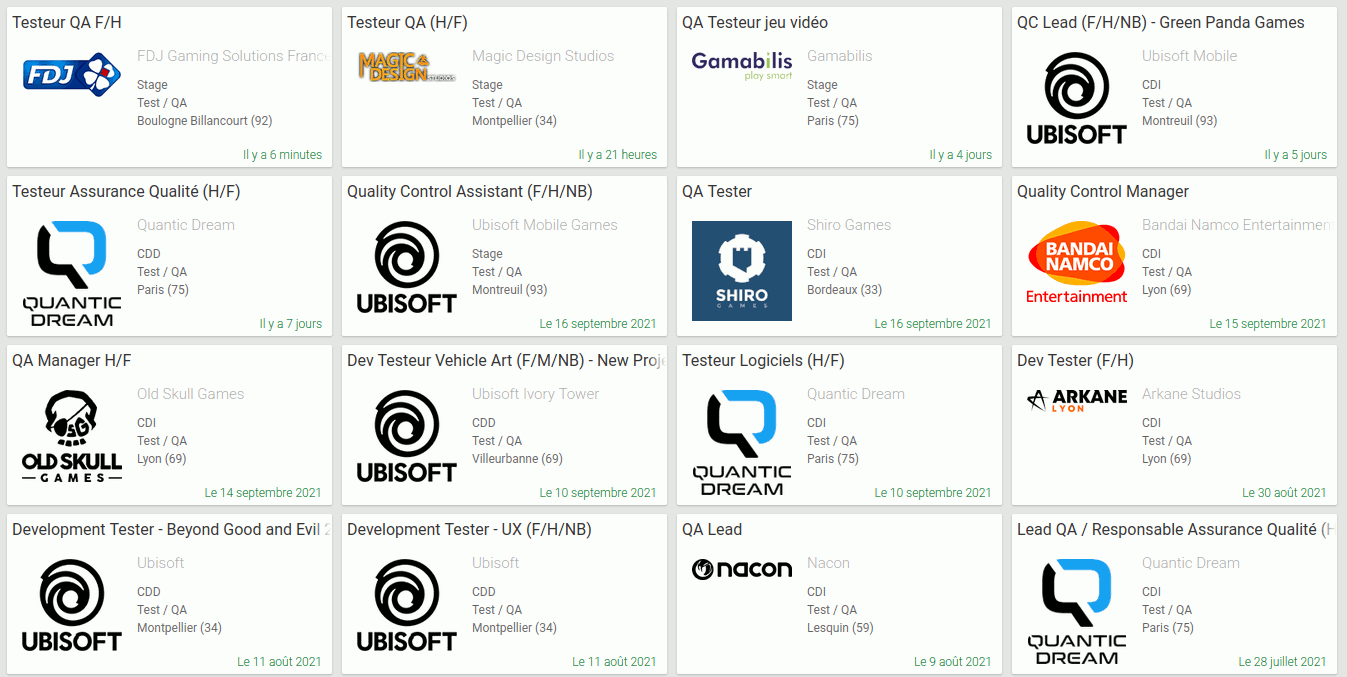The width and height of the screenshot is (1347, 677).
Task: Click the Shiro Games logo
Action: coord(742,271)
